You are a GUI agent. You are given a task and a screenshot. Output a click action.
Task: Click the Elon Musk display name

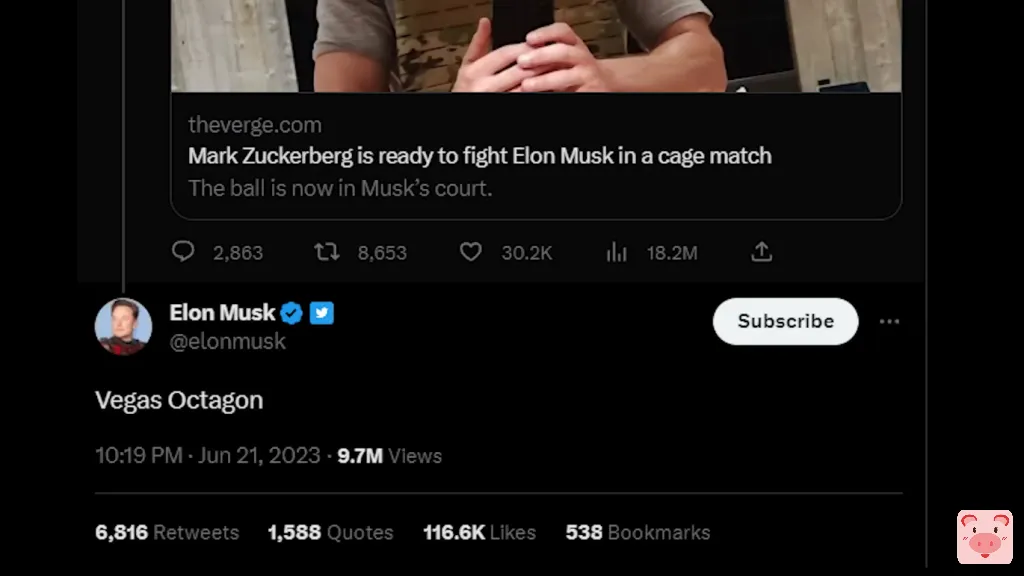222,313
